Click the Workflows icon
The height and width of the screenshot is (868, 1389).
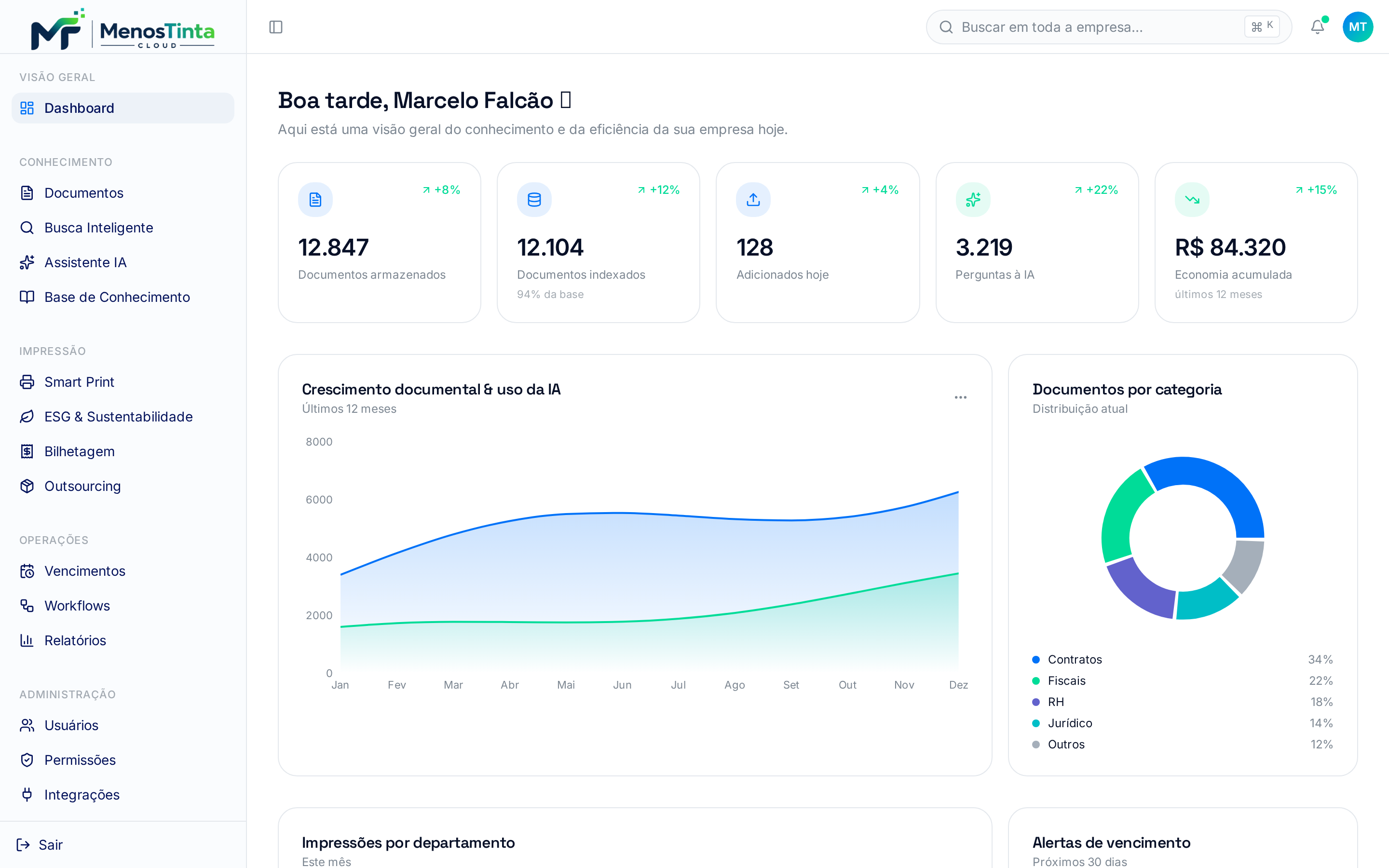pos(27,606)
